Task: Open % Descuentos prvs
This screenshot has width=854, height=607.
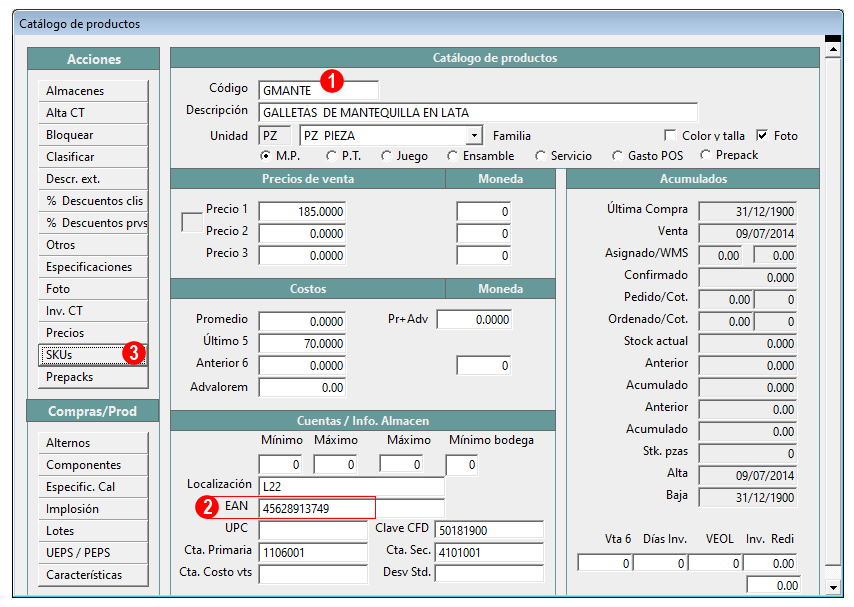Action: [x=93, y=223]
